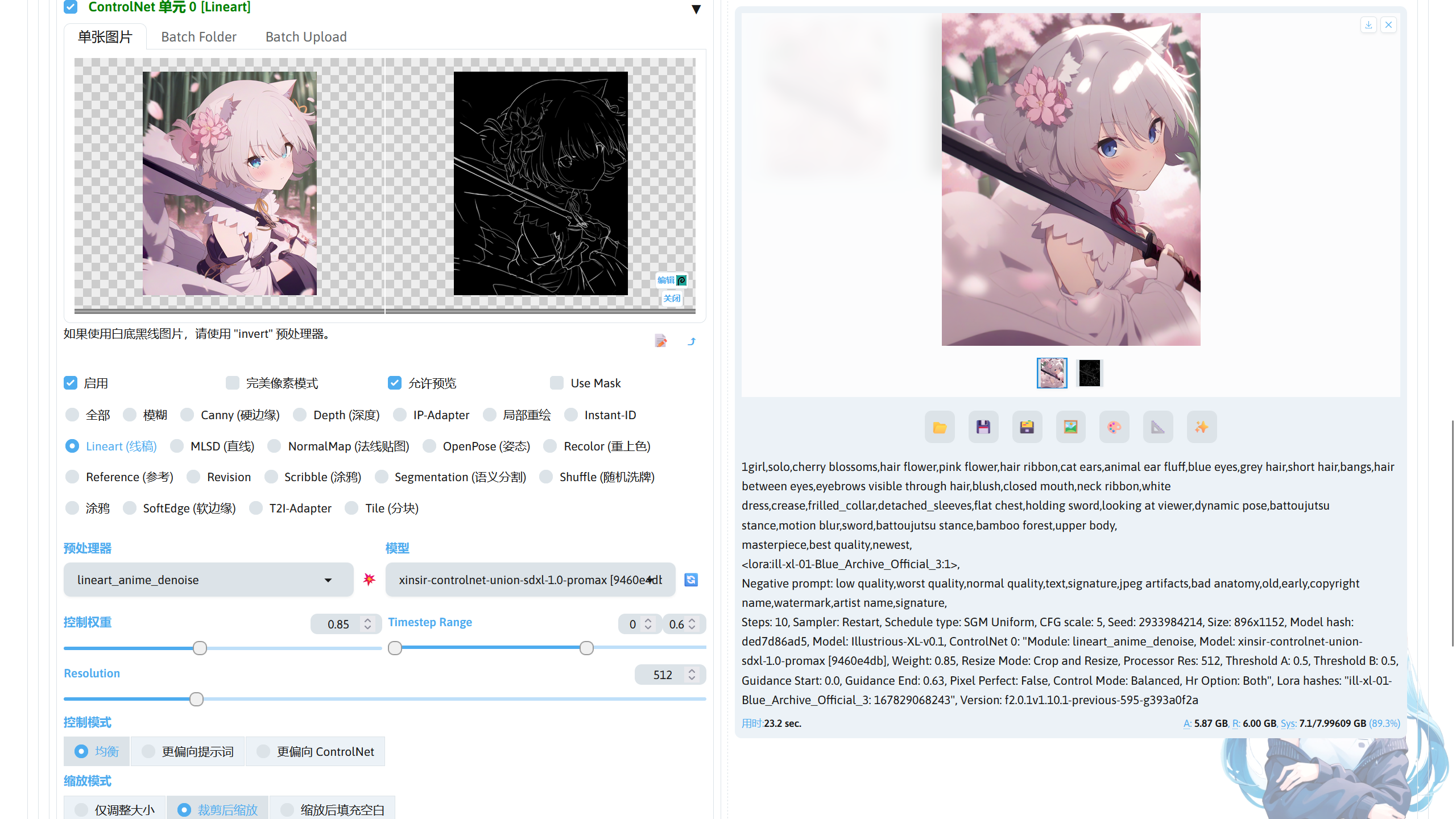This screenshot has width=1456, height=819.
Task: Select the Canny (硬边缘) radio option
Action: (x=187, y=415)
